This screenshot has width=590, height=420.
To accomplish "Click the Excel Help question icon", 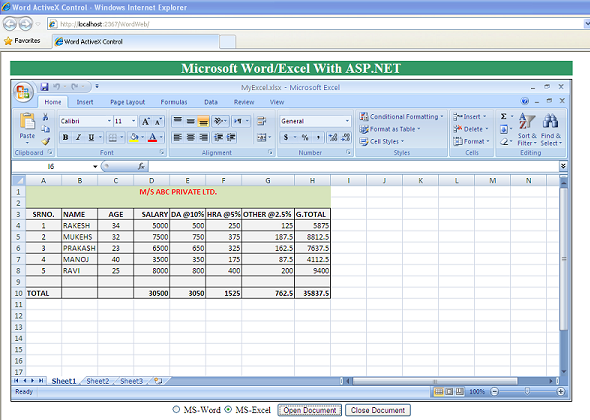I will (x=525, y=101).
